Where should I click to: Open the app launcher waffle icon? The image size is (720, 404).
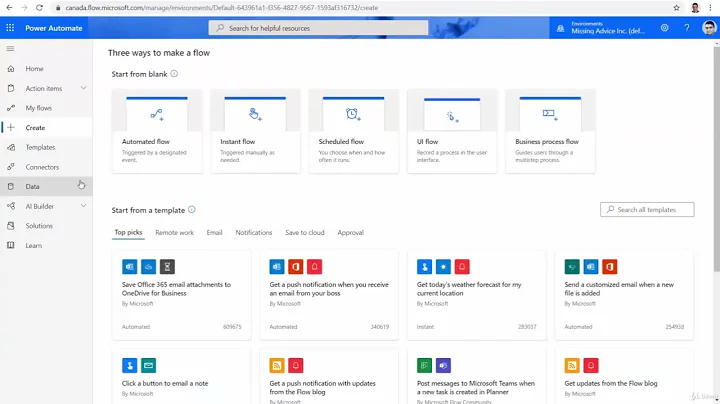click(x=10, y=28)
